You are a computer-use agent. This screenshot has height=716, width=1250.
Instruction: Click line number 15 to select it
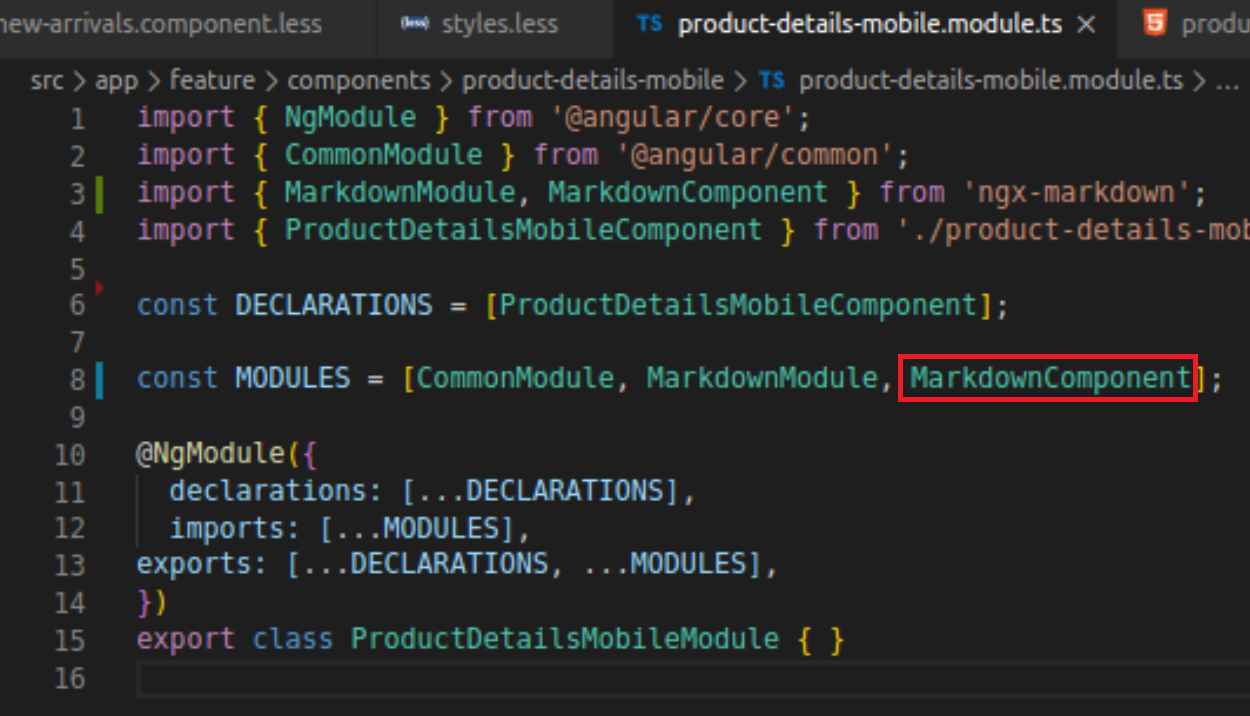point(70,638)
